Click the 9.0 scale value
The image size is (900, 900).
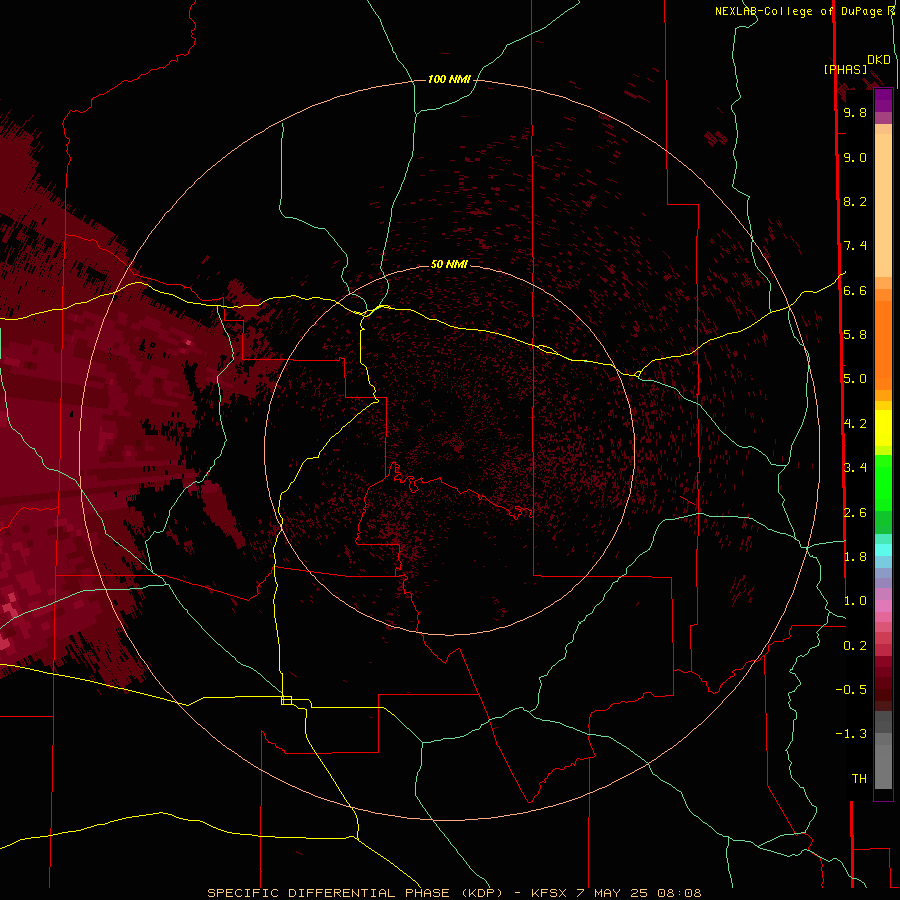coord(855,157)
